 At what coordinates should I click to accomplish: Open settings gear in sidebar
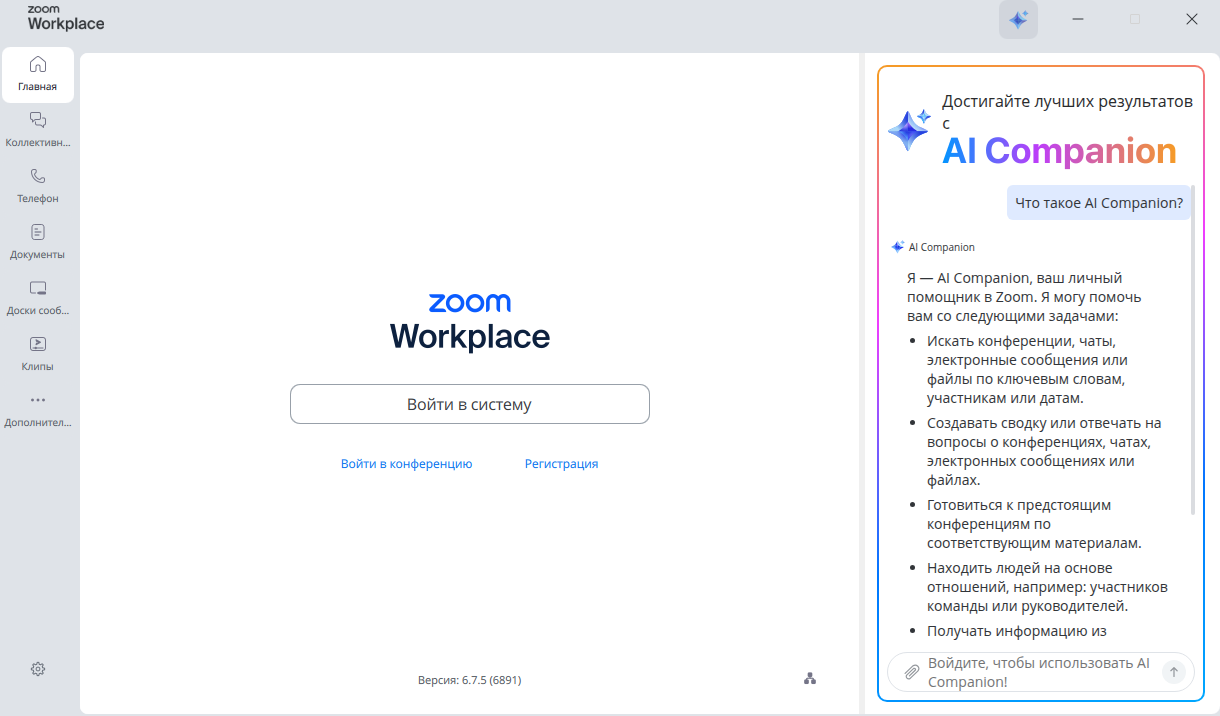point(38,669)
